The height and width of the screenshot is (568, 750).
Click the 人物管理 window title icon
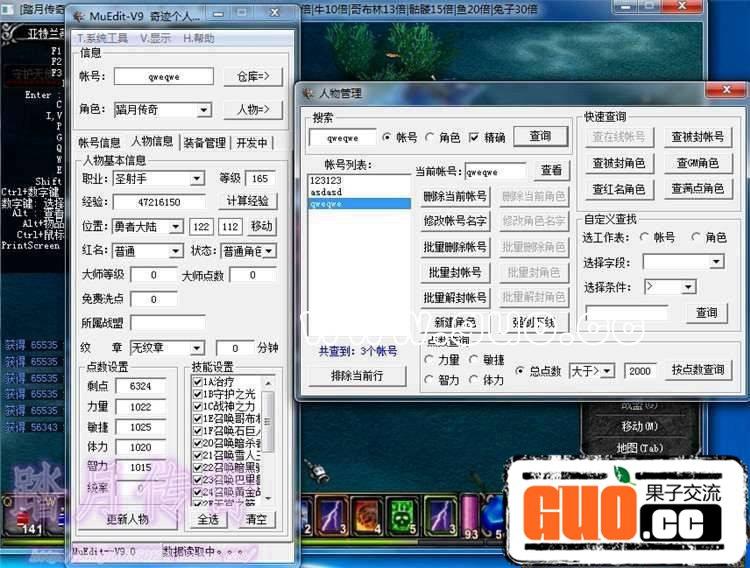(x=307, y=93)
